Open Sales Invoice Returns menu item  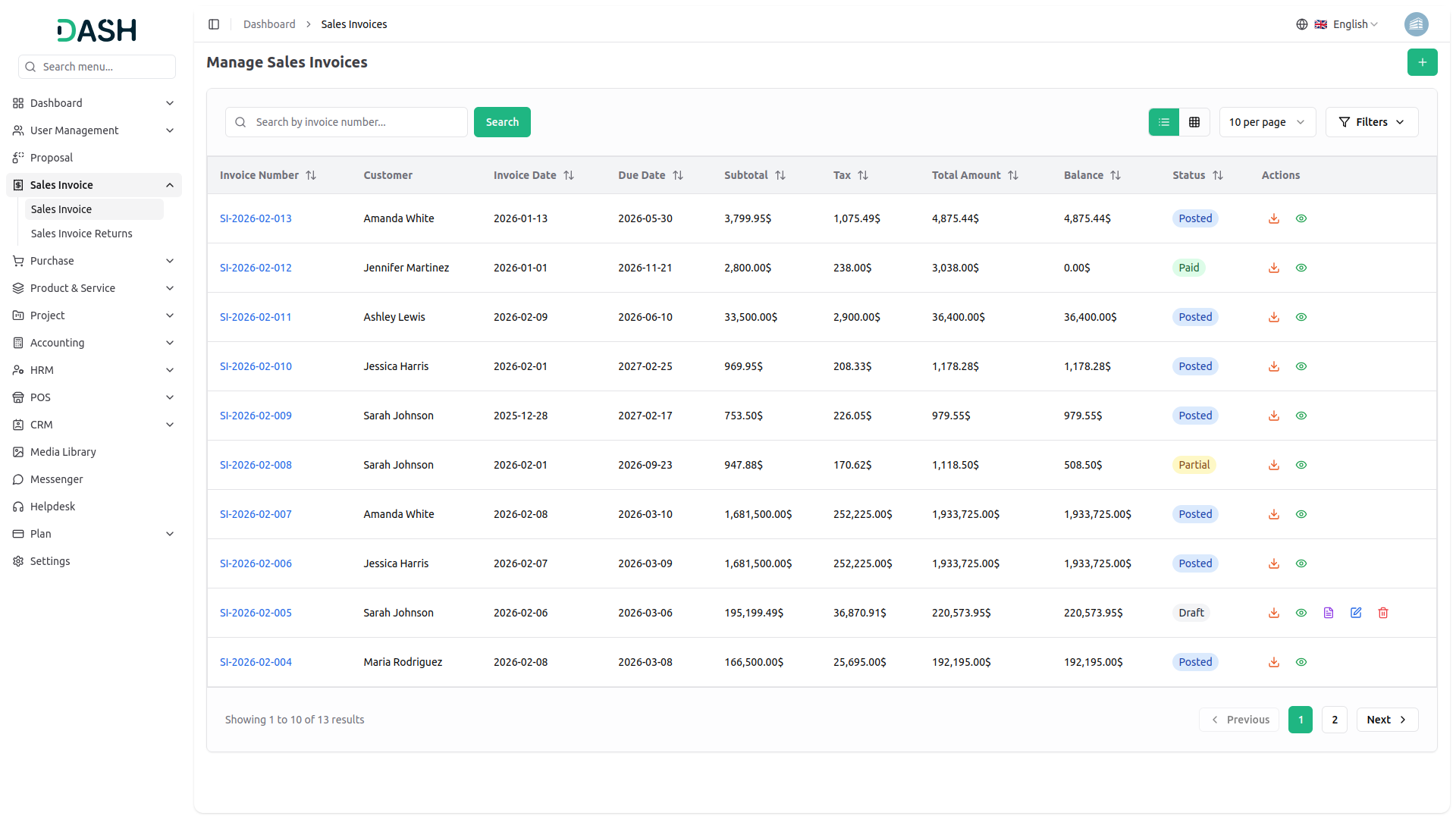pyautogui.click(x=81, y=234)
